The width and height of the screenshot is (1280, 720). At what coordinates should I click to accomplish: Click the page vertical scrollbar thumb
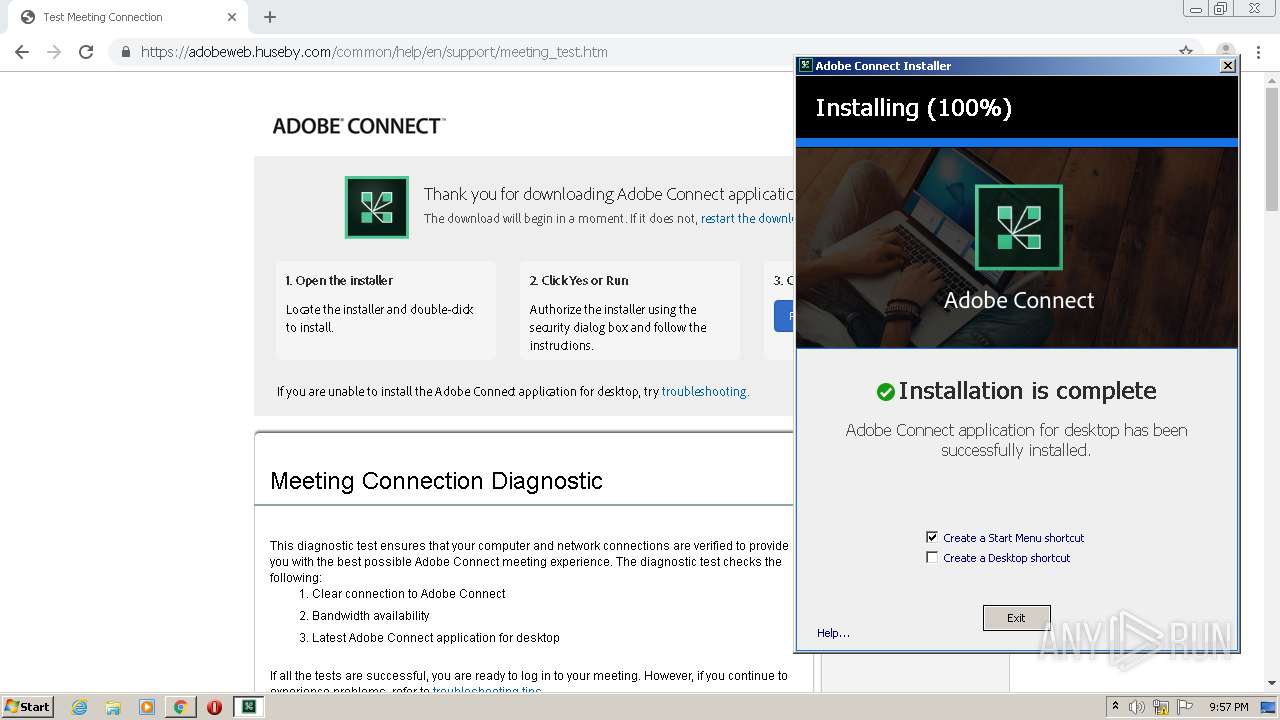[x=1272, y=150]
